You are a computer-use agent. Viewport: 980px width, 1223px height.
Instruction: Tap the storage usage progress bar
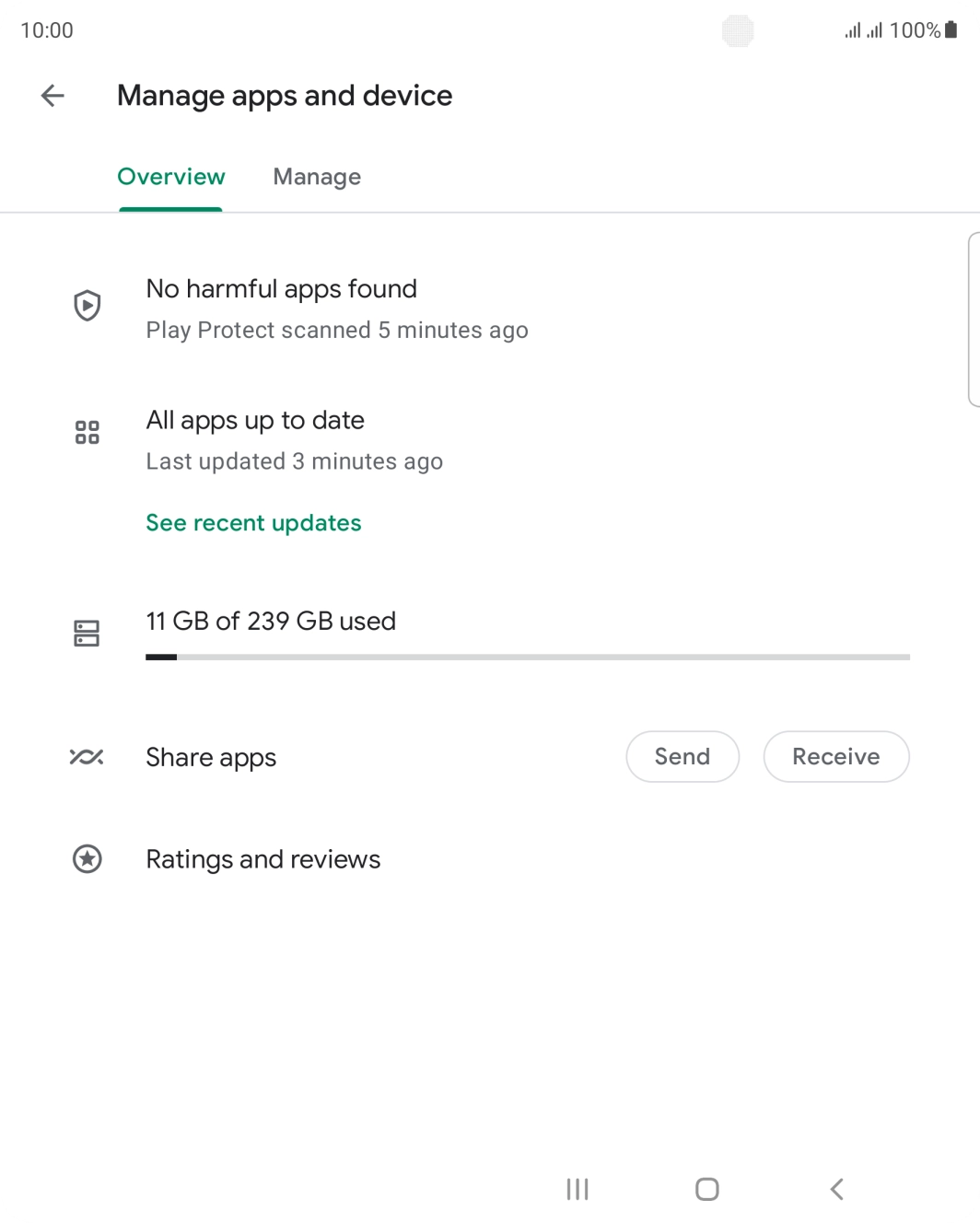click(527, 657)
